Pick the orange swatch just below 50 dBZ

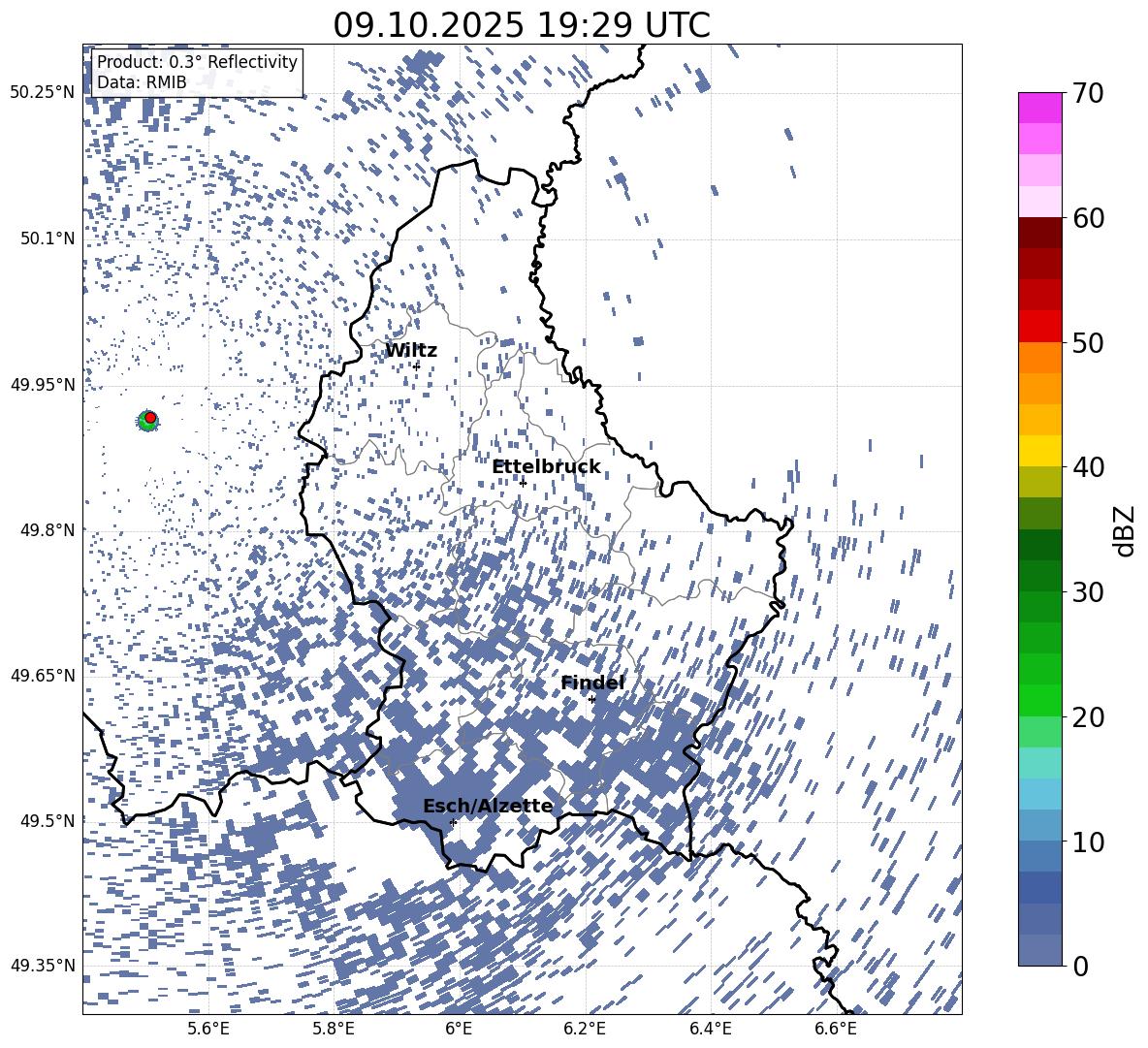coord(1039,358)
